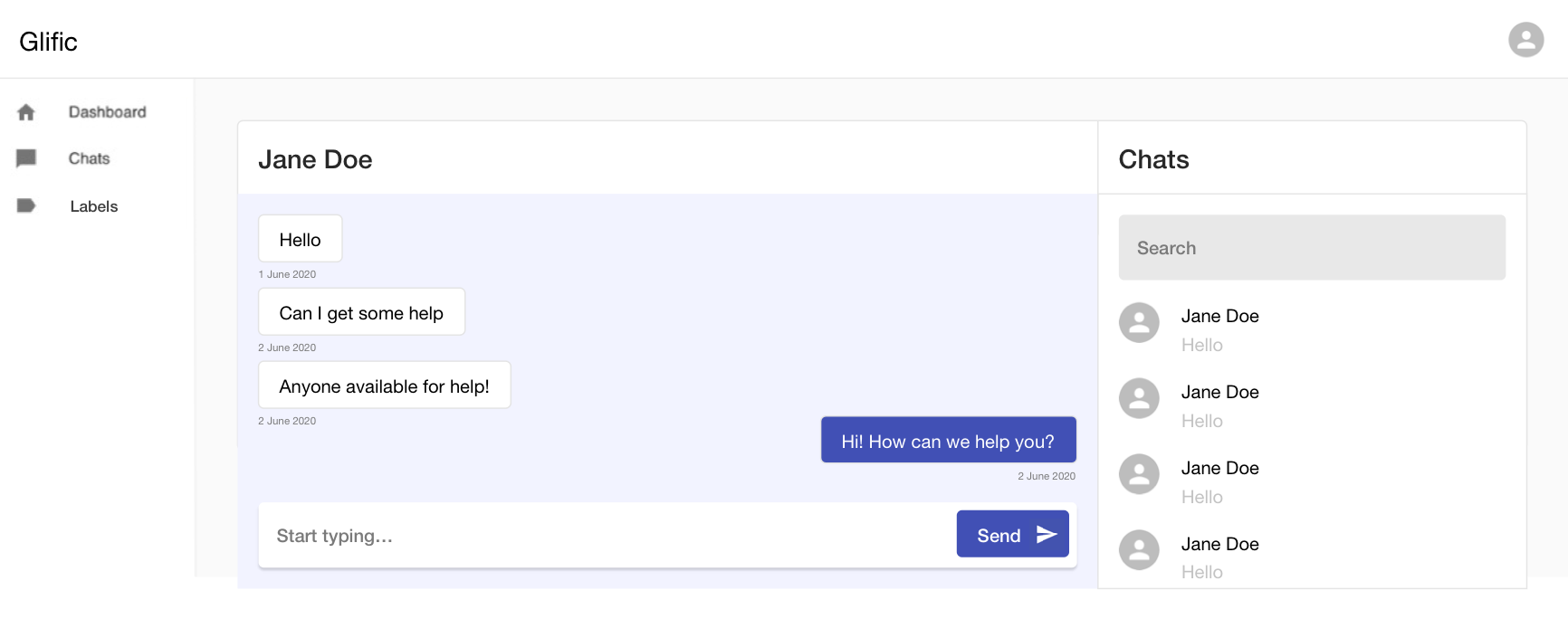Viewport: 1568px width, 619px height.
Task: Select the 'Hi! How can we help you?' message
Action: 948,440
